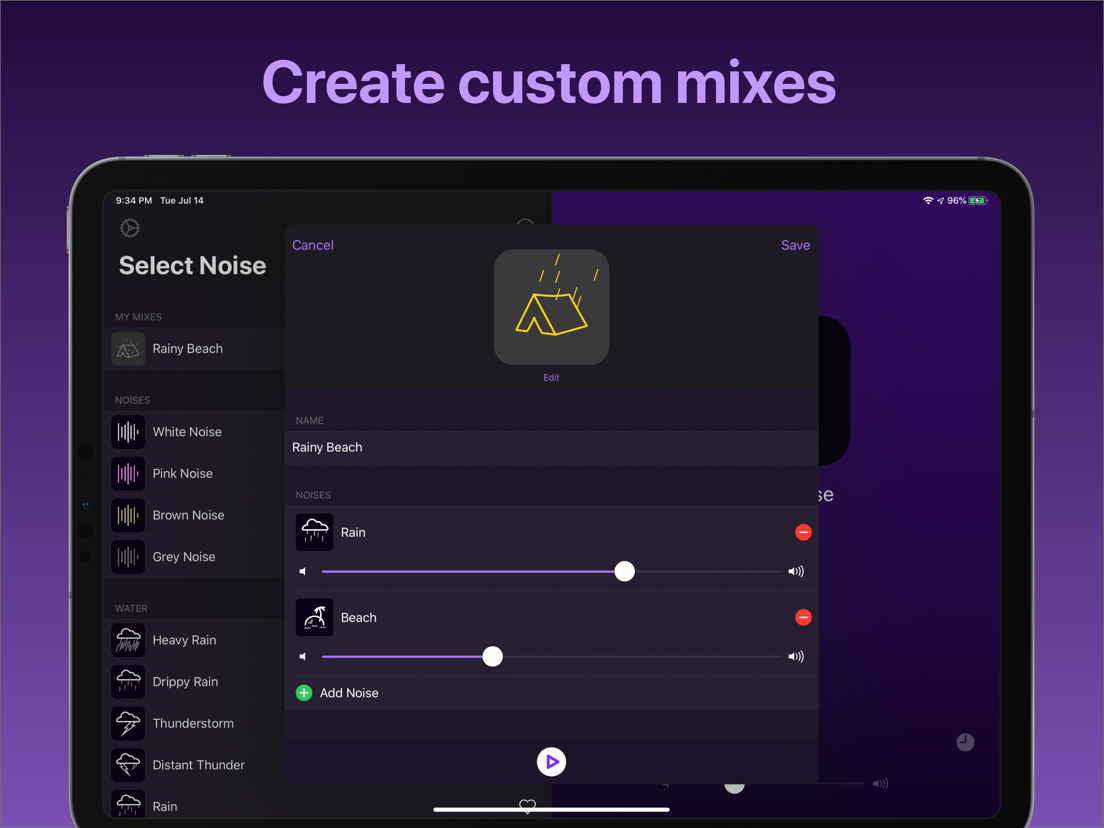Click the battery indicator in status bar
The image size is (1104, 828).
978,201
